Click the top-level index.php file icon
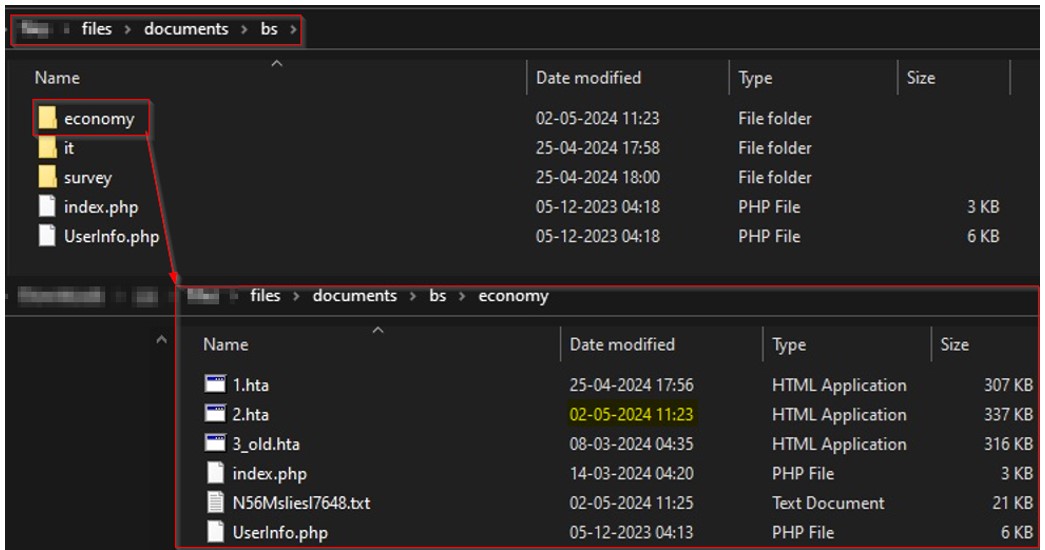Screen dimensions: 1045x550 point(47,207)
